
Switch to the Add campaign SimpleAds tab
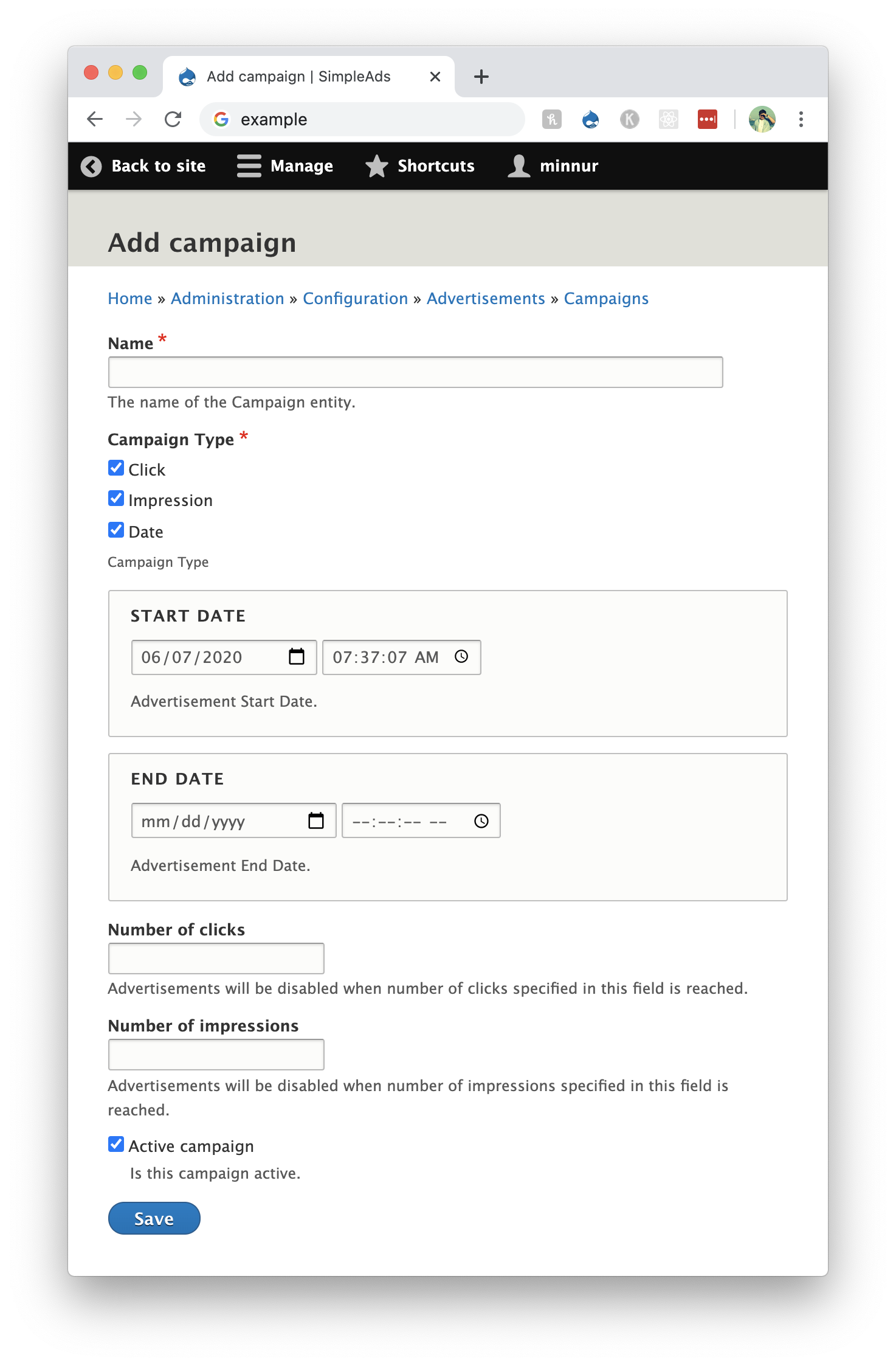(298, 76)
